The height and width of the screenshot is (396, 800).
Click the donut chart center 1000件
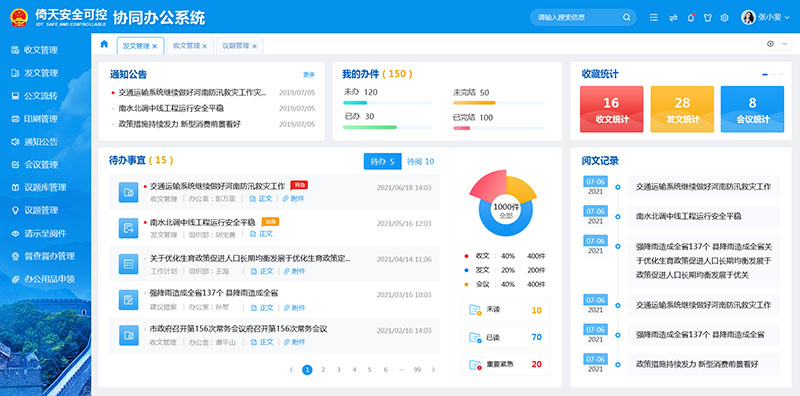pos(506,211)
